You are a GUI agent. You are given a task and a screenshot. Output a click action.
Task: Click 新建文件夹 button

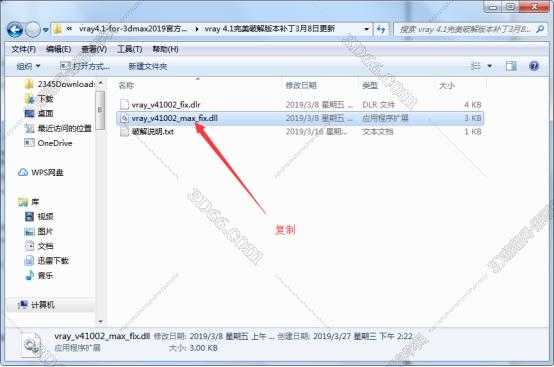point(148,66)
